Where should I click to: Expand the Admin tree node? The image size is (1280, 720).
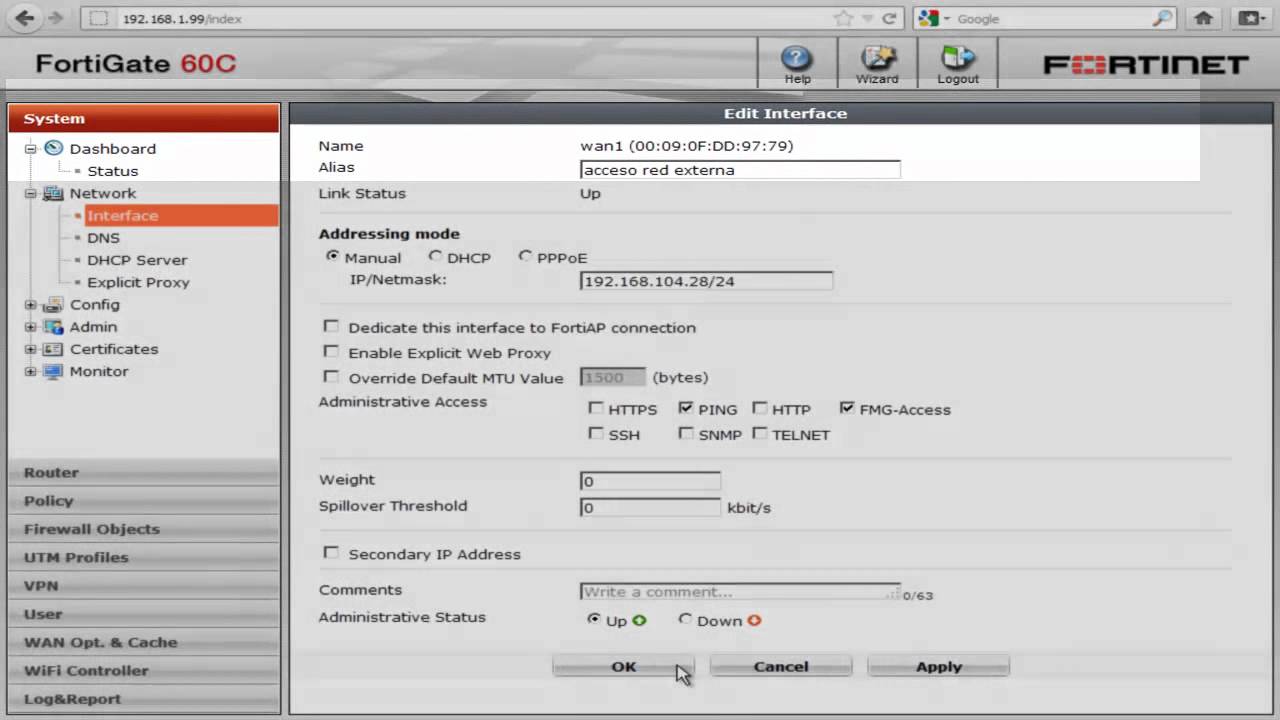(x=30, y=327)
